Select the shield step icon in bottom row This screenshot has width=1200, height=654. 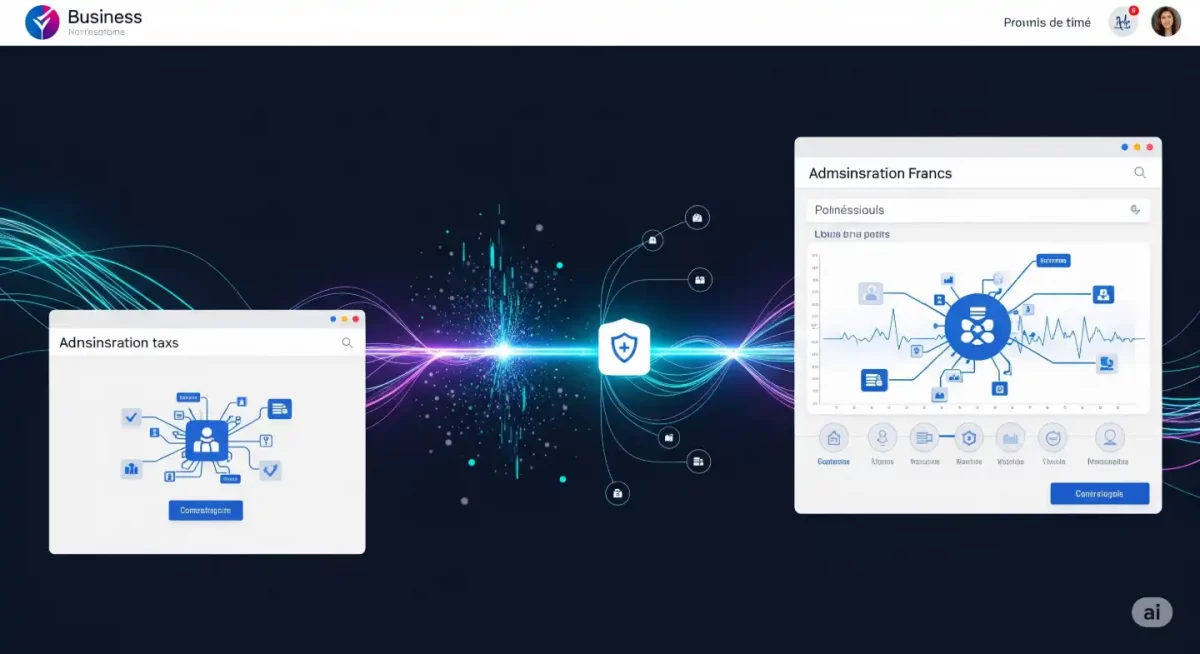[x=969, y=437]
